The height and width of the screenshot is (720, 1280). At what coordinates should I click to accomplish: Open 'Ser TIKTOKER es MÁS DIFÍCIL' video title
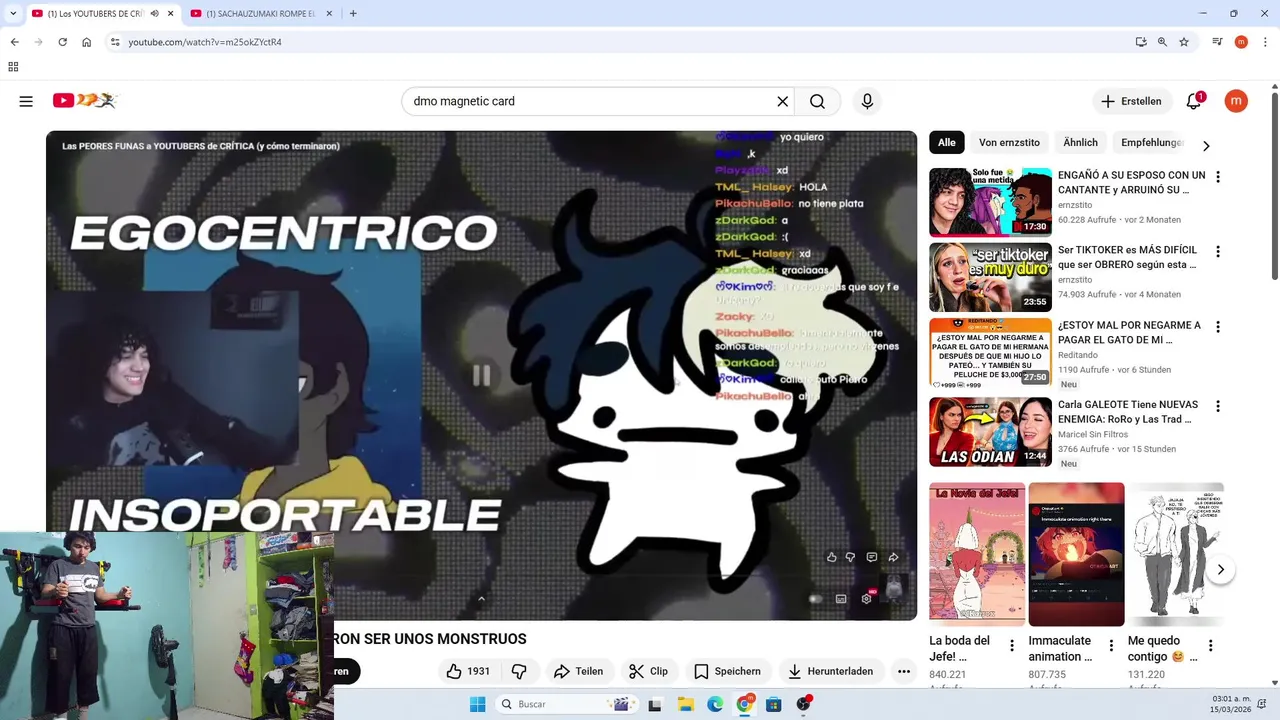1127,257
